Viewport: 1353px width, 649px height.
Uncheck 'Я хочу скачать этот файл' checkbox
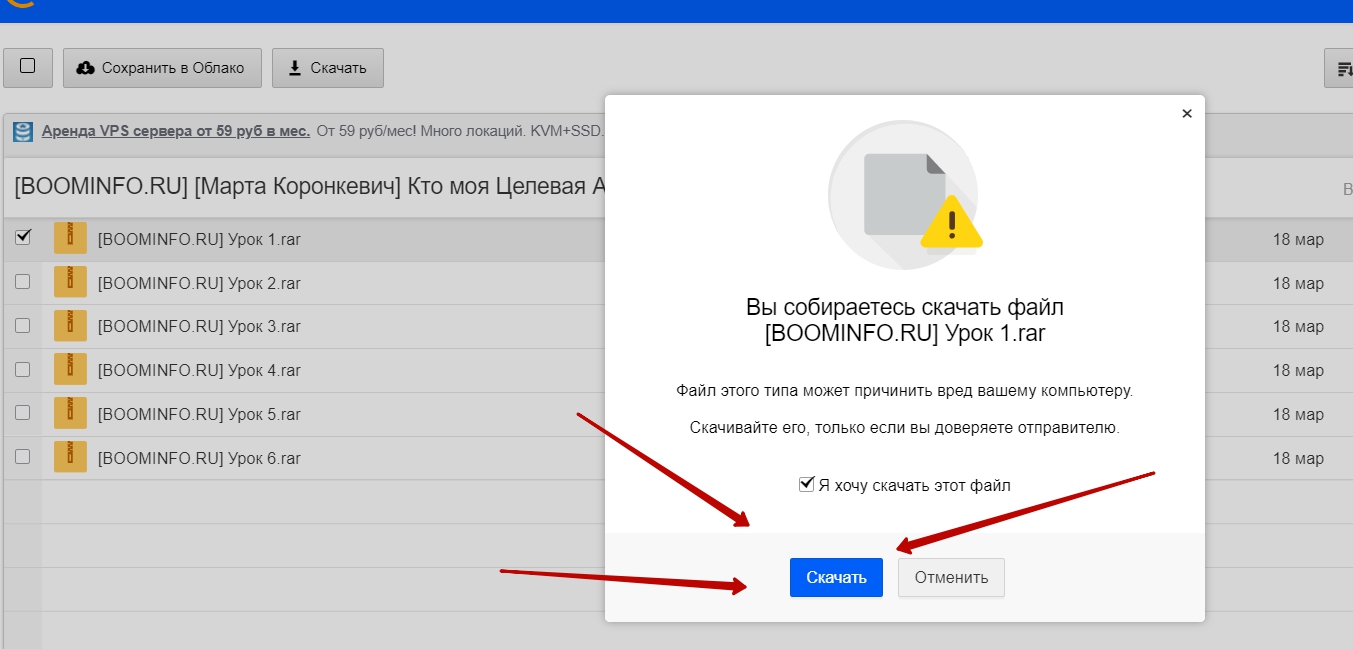tap(807, 484)
